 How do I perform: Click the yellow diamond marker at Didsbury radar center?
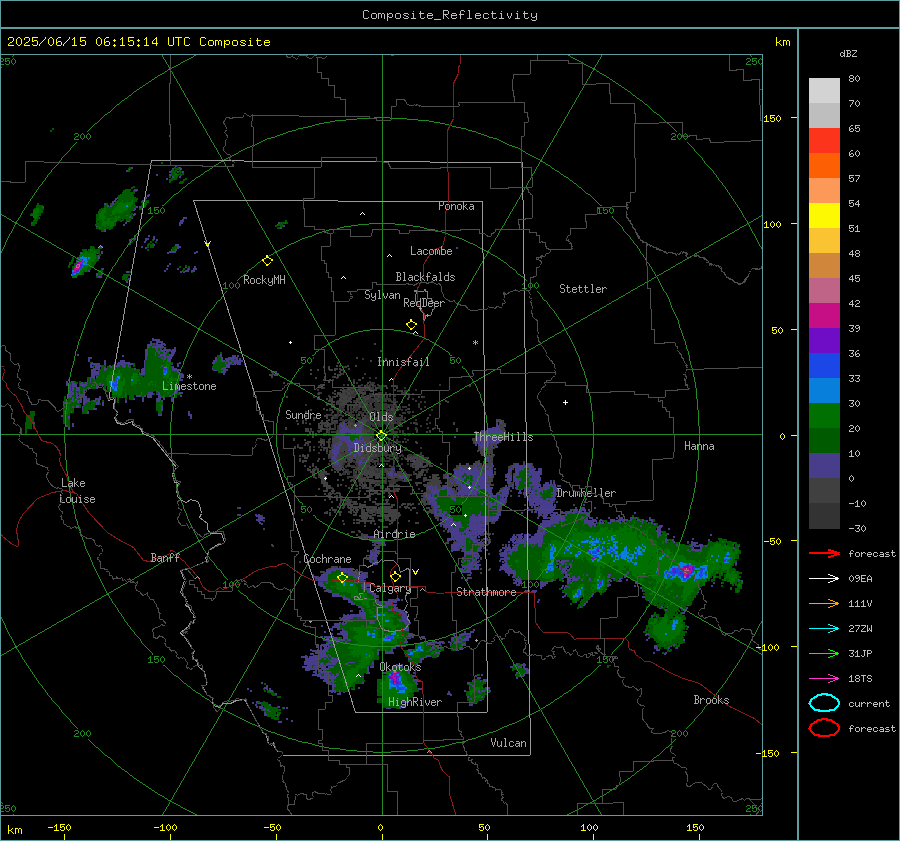pos(381,436)
